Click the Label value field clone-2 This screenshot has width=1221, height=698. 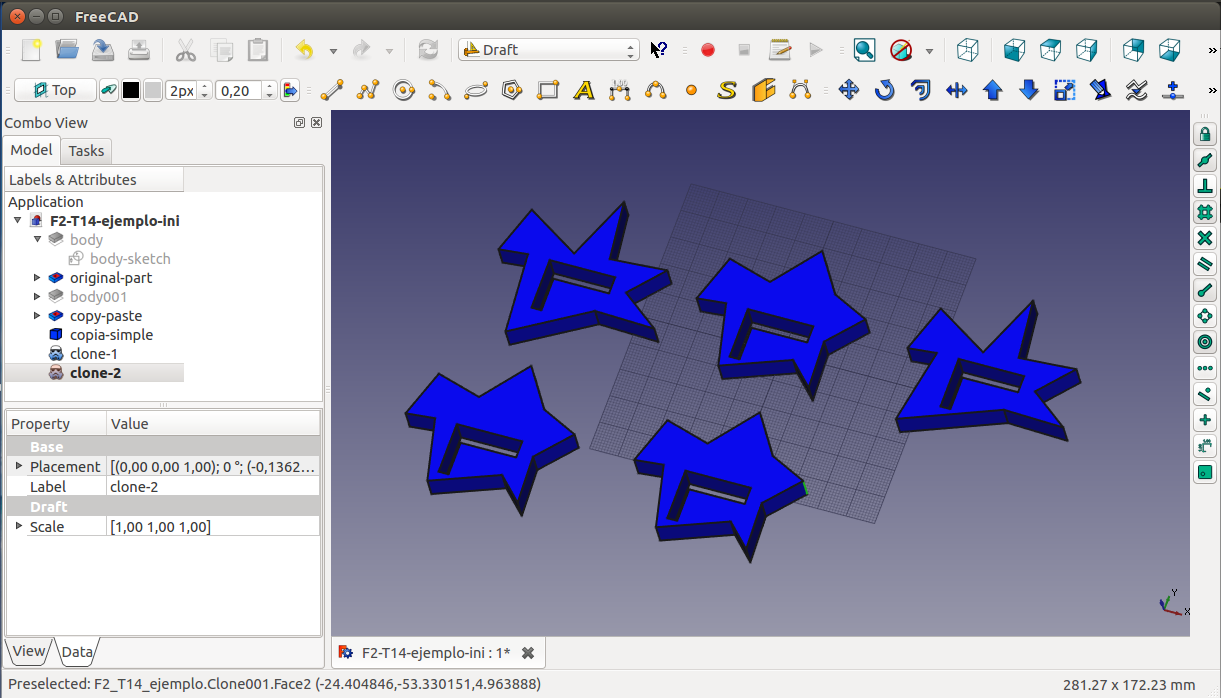(x=213, y=487)
